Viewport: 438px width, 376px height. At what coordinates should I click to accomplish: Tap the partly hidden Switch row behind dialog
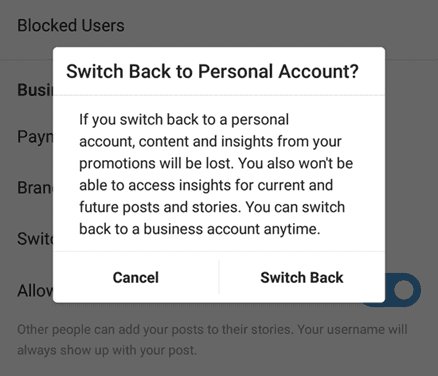click(x=35, y=239)
